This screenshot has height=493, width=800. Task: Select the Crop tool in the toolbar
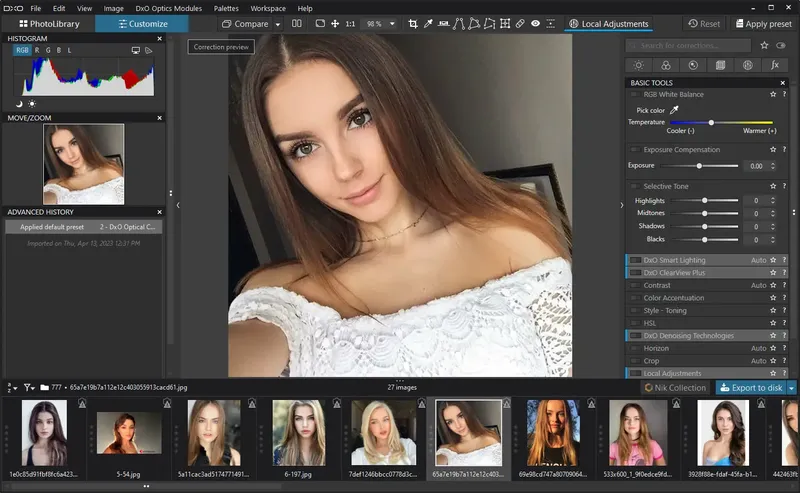[412, 23]
